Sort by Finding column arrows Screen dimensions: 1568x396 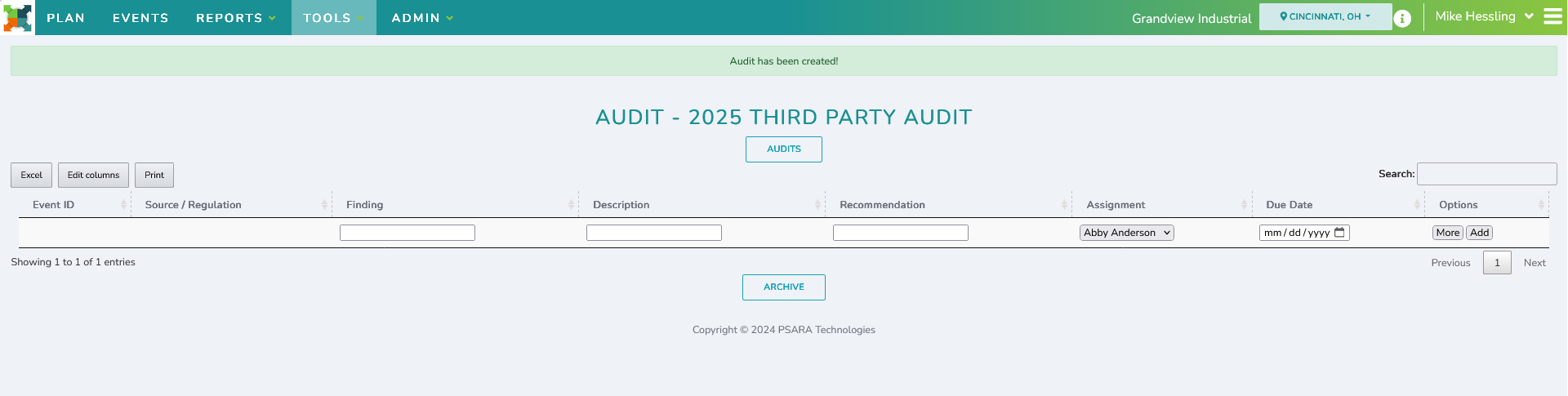coord(571,205)
